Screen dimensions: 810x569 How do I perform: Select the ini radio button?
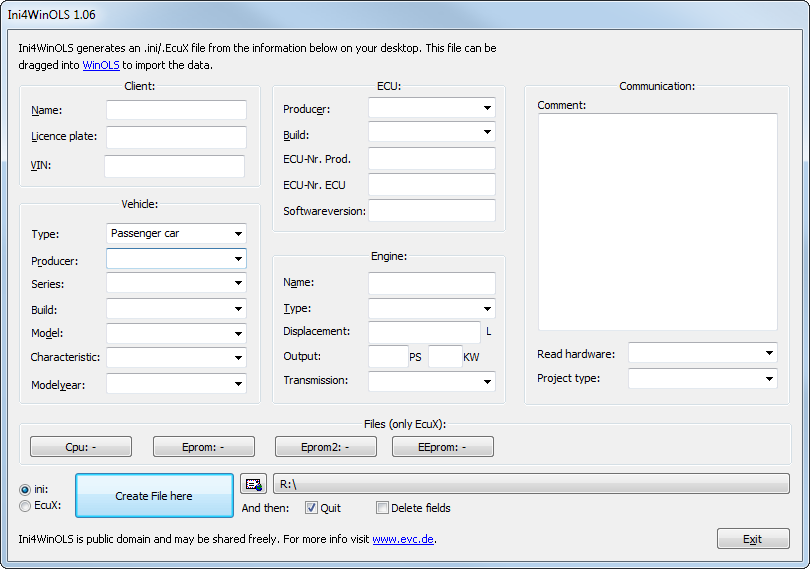click(x=25, y=489)
